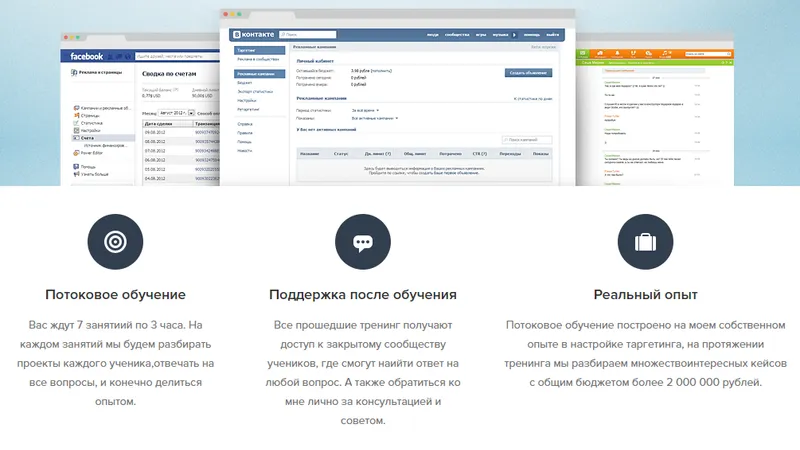Click the music play arrow in VK header

514,35
